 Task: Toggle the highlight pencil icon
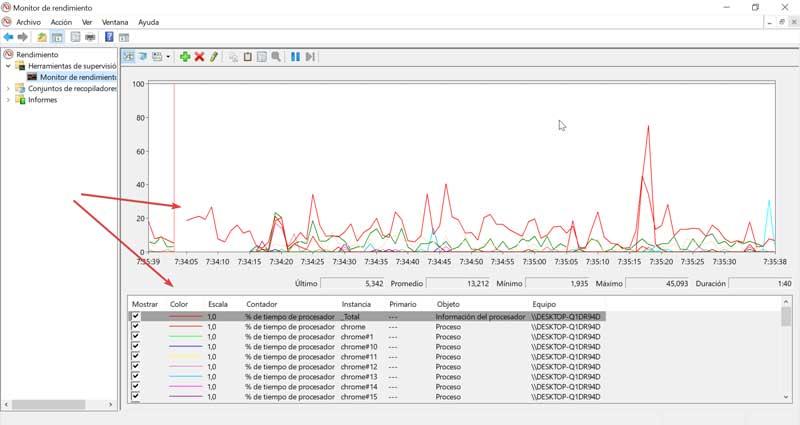pyautogui.click(x=214, y=57)
